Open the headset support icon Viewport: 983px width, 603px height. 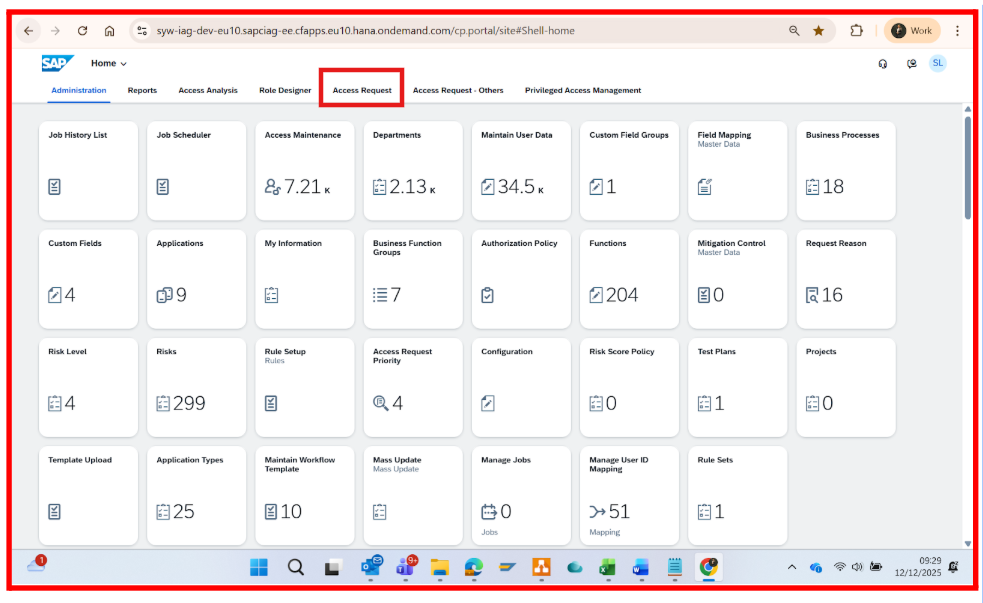point(883,63)
